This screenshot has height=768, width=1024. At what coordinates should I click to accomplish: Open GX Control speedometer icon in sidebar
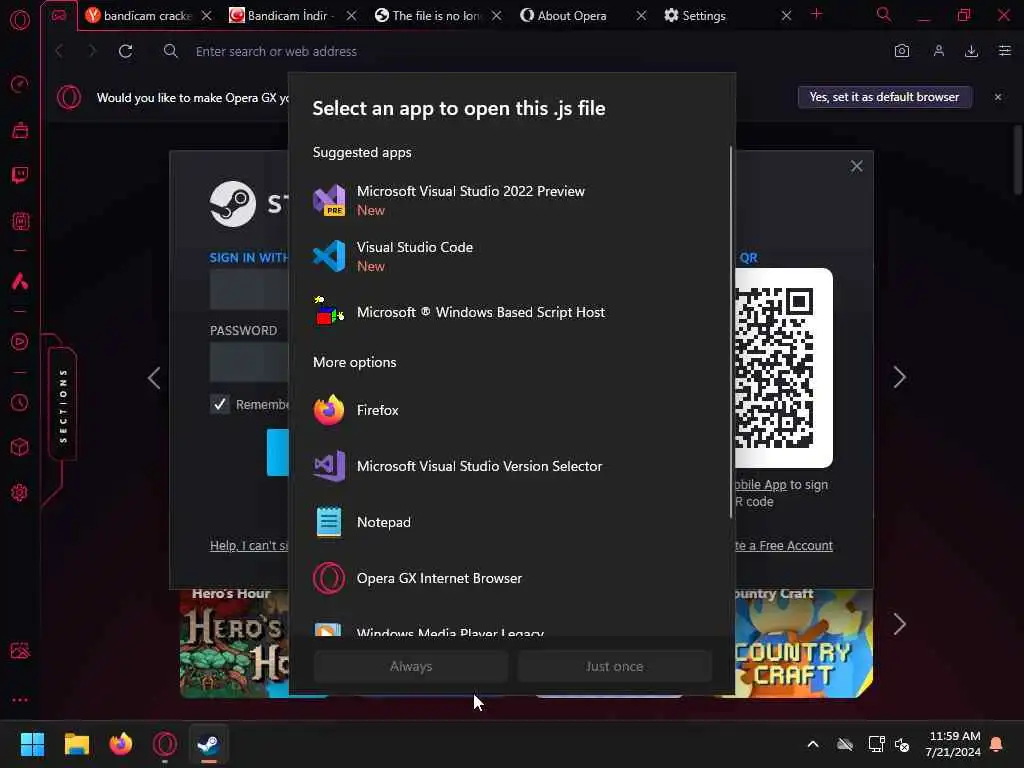click(x=20, y=84)
